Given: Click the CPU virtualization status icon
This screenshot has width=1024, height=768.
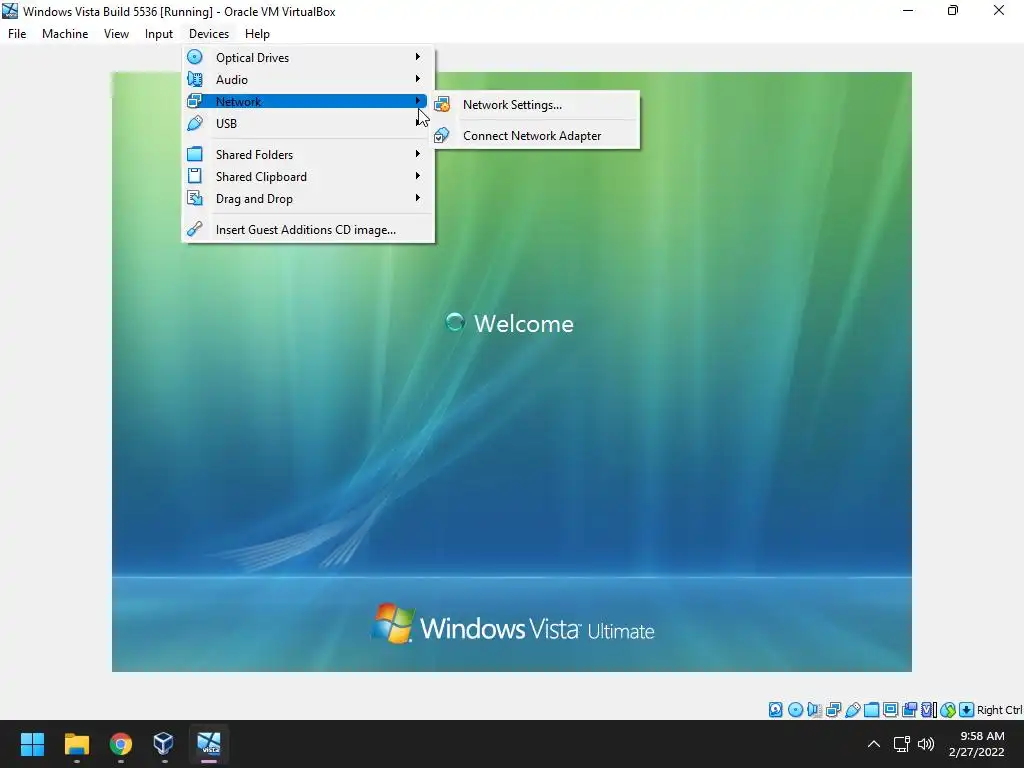Looking at the screenshot, I should [x=928, y=710].
